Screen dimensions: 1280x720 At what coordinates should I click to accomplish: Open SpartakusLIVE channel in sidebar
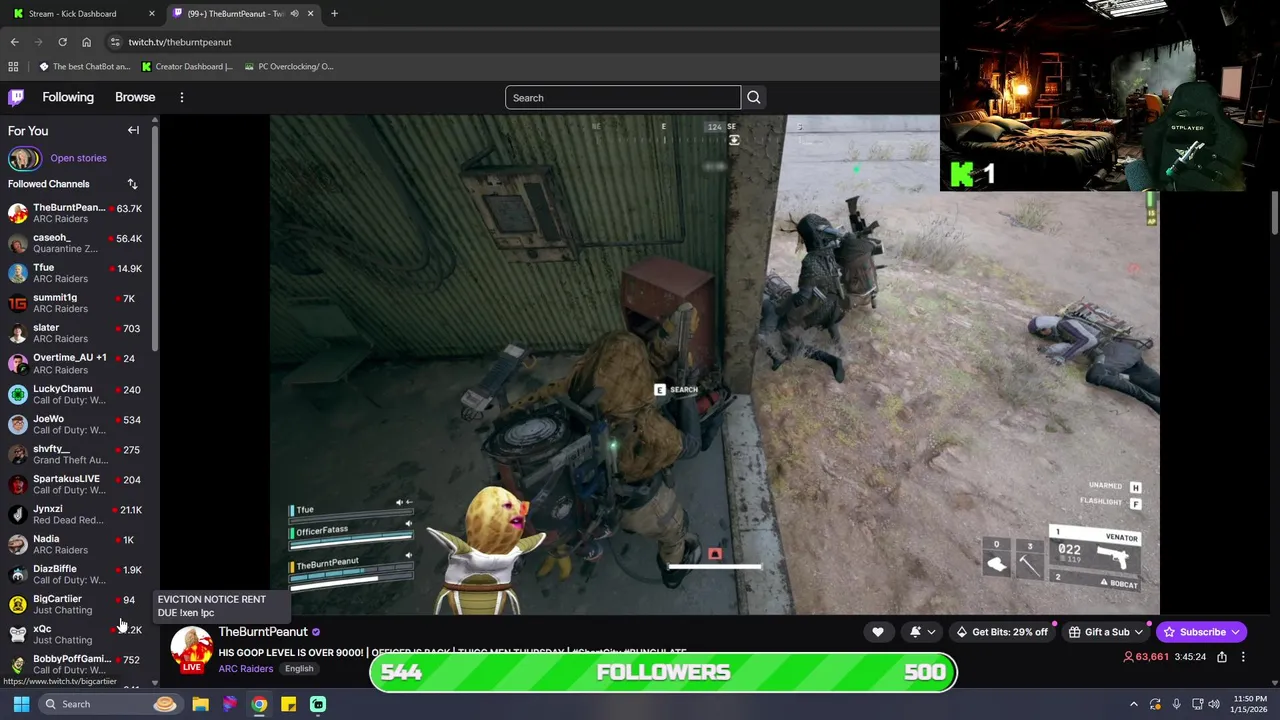click(77, 484)
